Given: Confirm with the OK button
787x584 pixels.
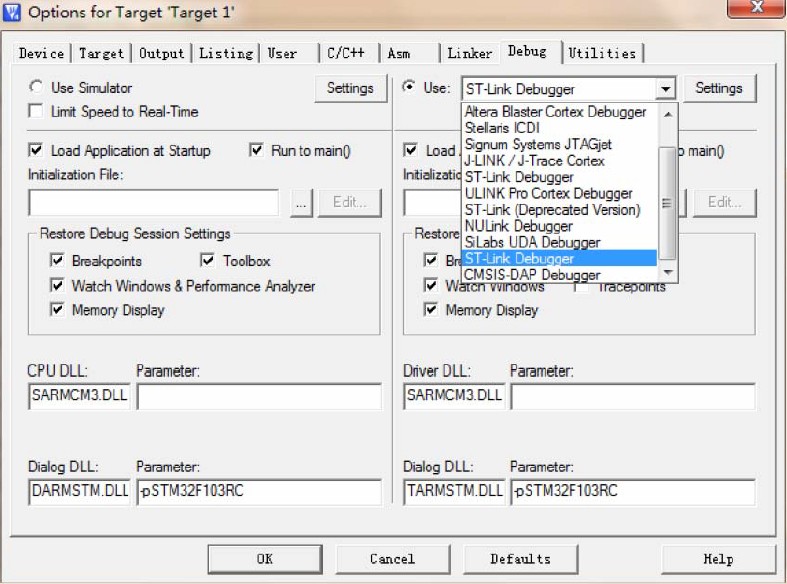Looking at the screenshot, I should tap(265, 559).
